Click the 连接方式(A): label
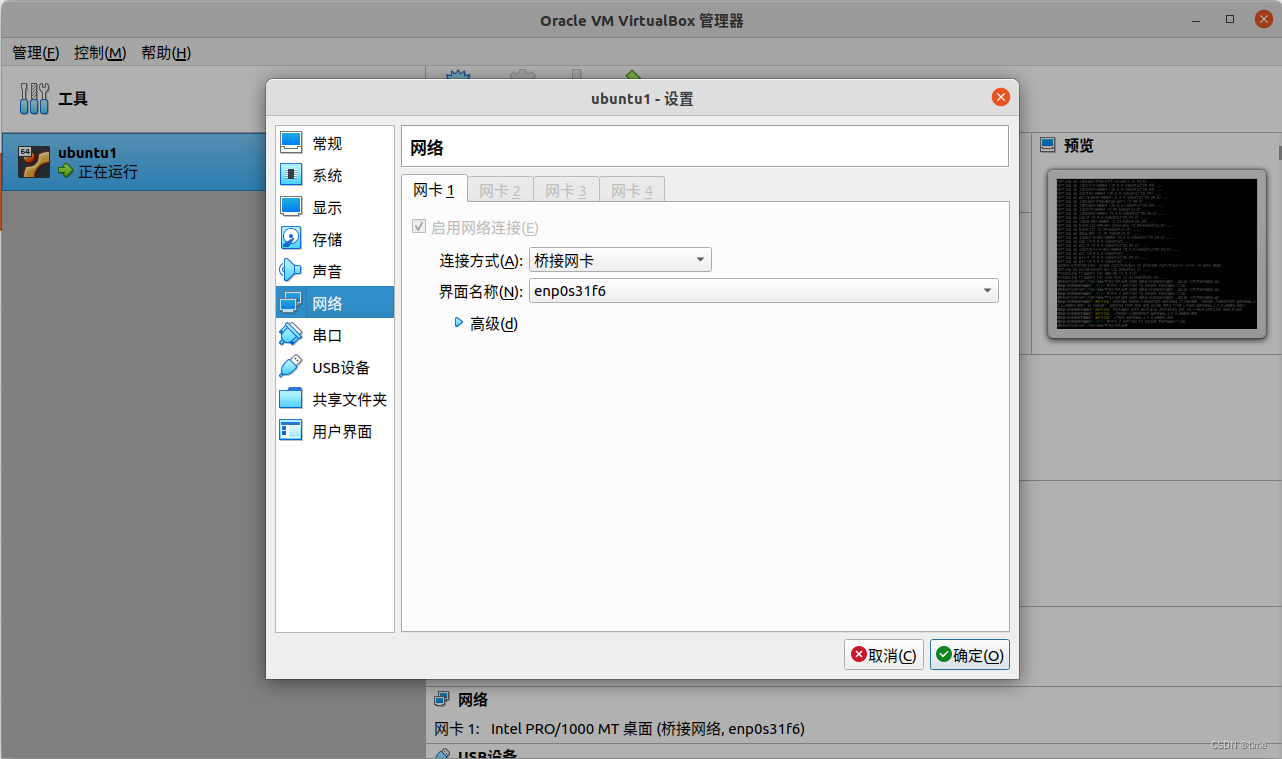 pyautogui.click(x=481, y=261)
